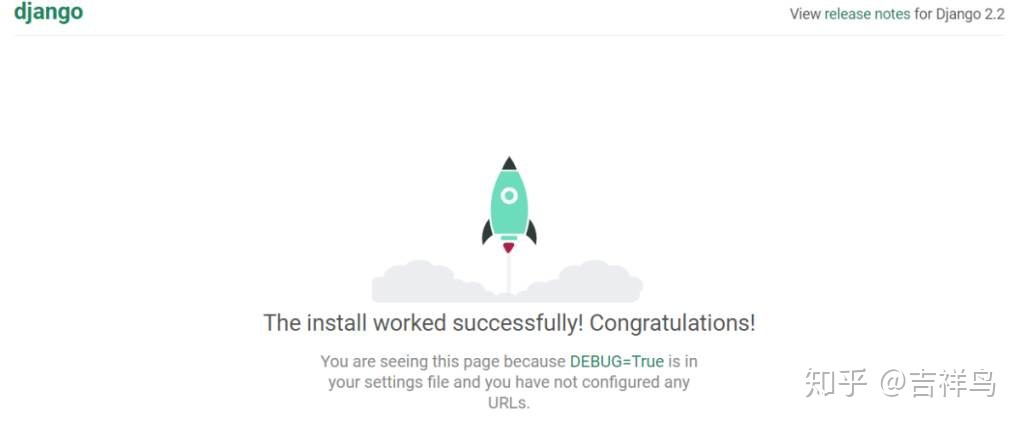Click the DEBUG=True link

click(617, 361)
